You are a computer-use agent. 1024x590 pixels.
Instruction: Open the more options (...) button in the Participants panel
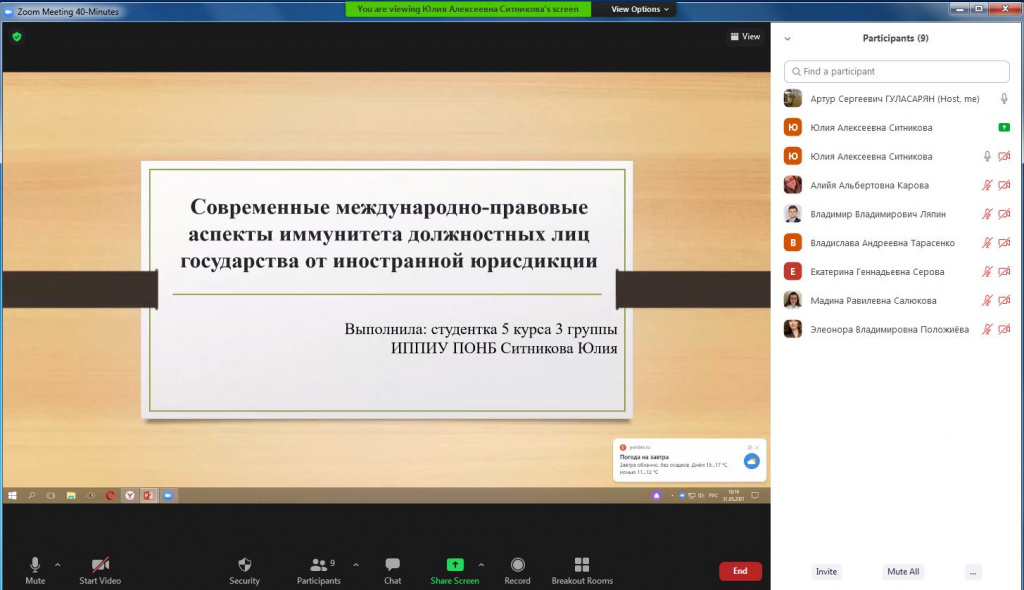(973, 572)
